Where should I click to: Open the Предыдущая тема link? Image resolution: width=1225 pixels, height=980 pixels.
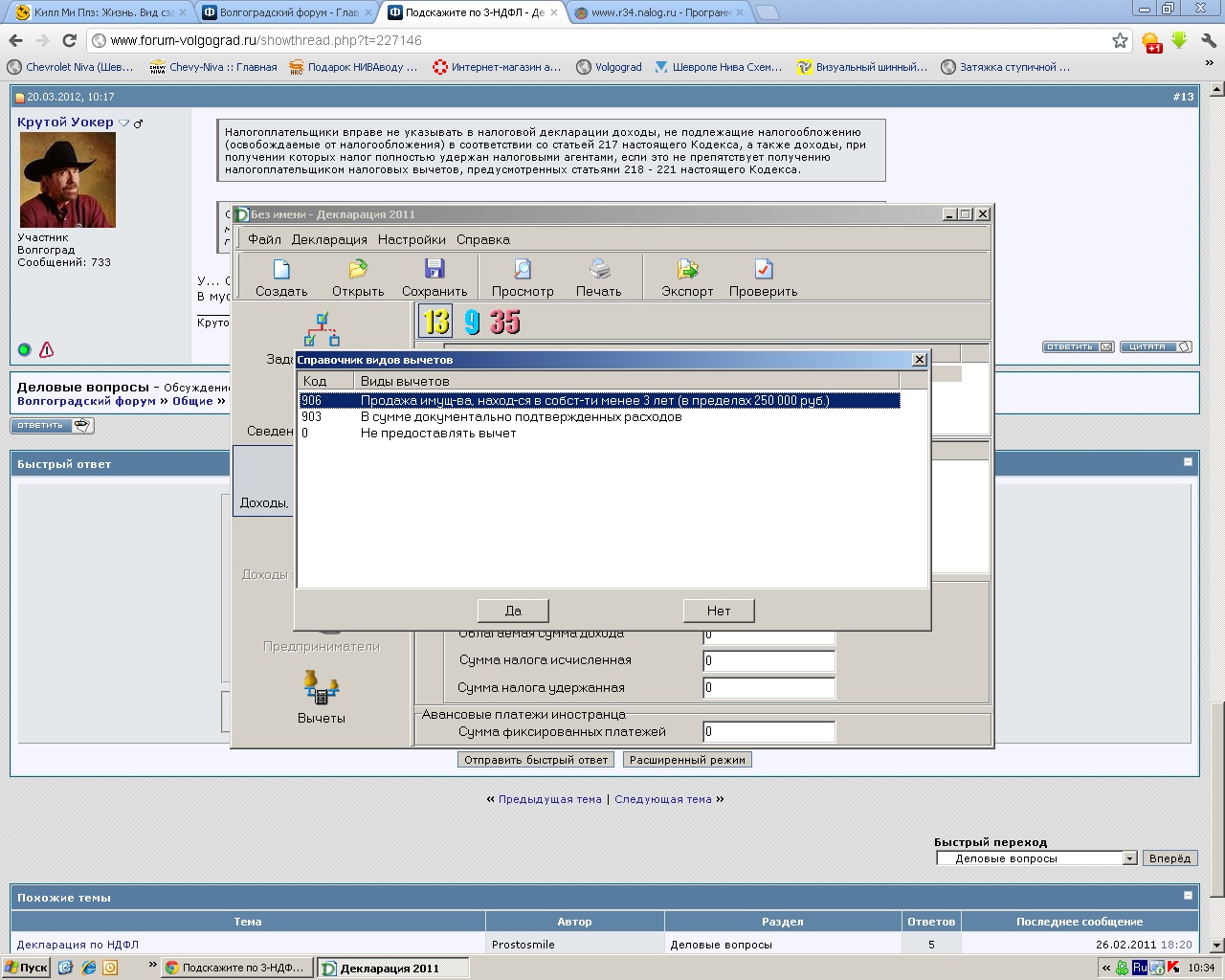[x=550, y=799]
